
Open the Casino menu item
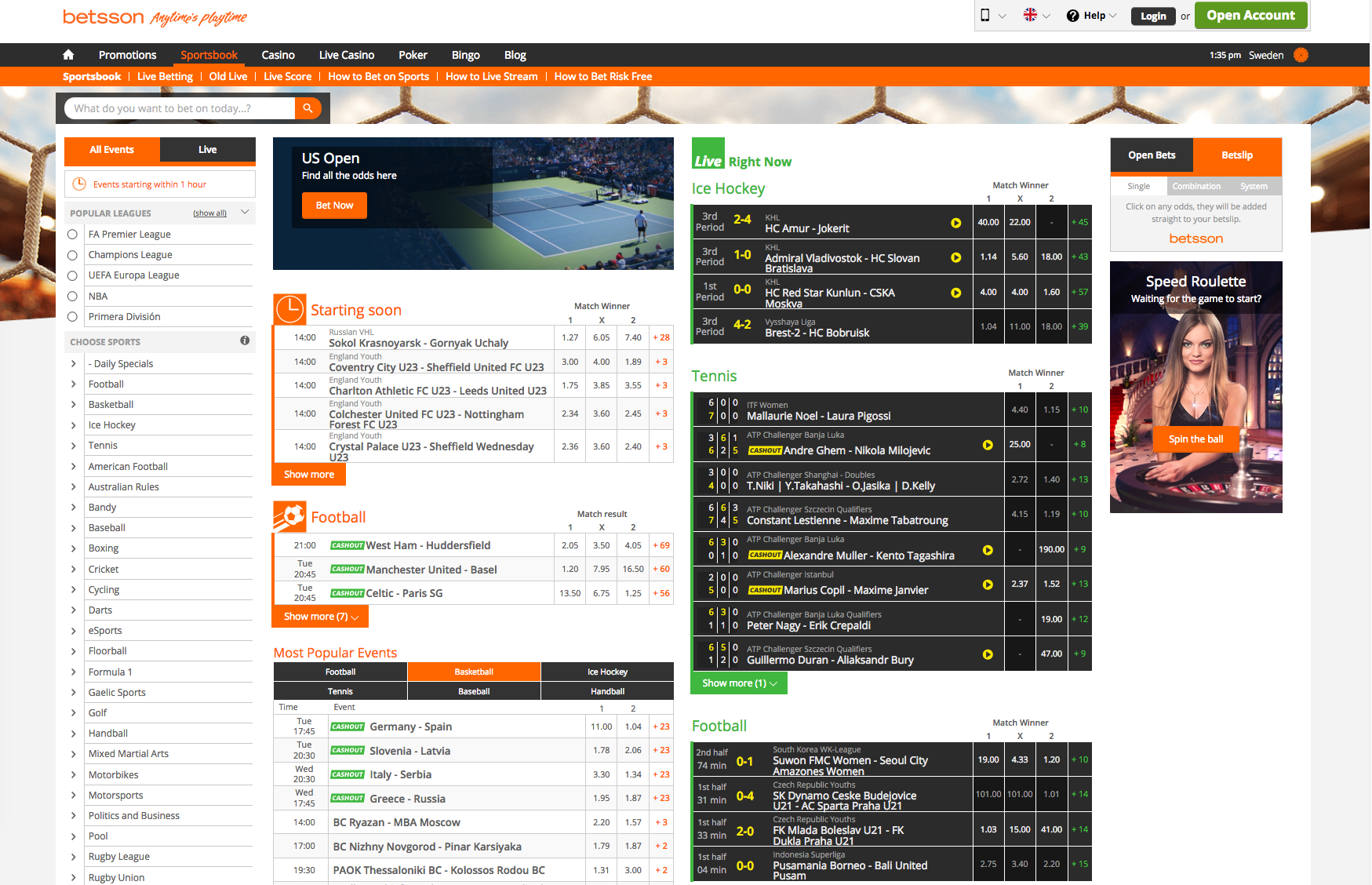click(x=278, y=55)
